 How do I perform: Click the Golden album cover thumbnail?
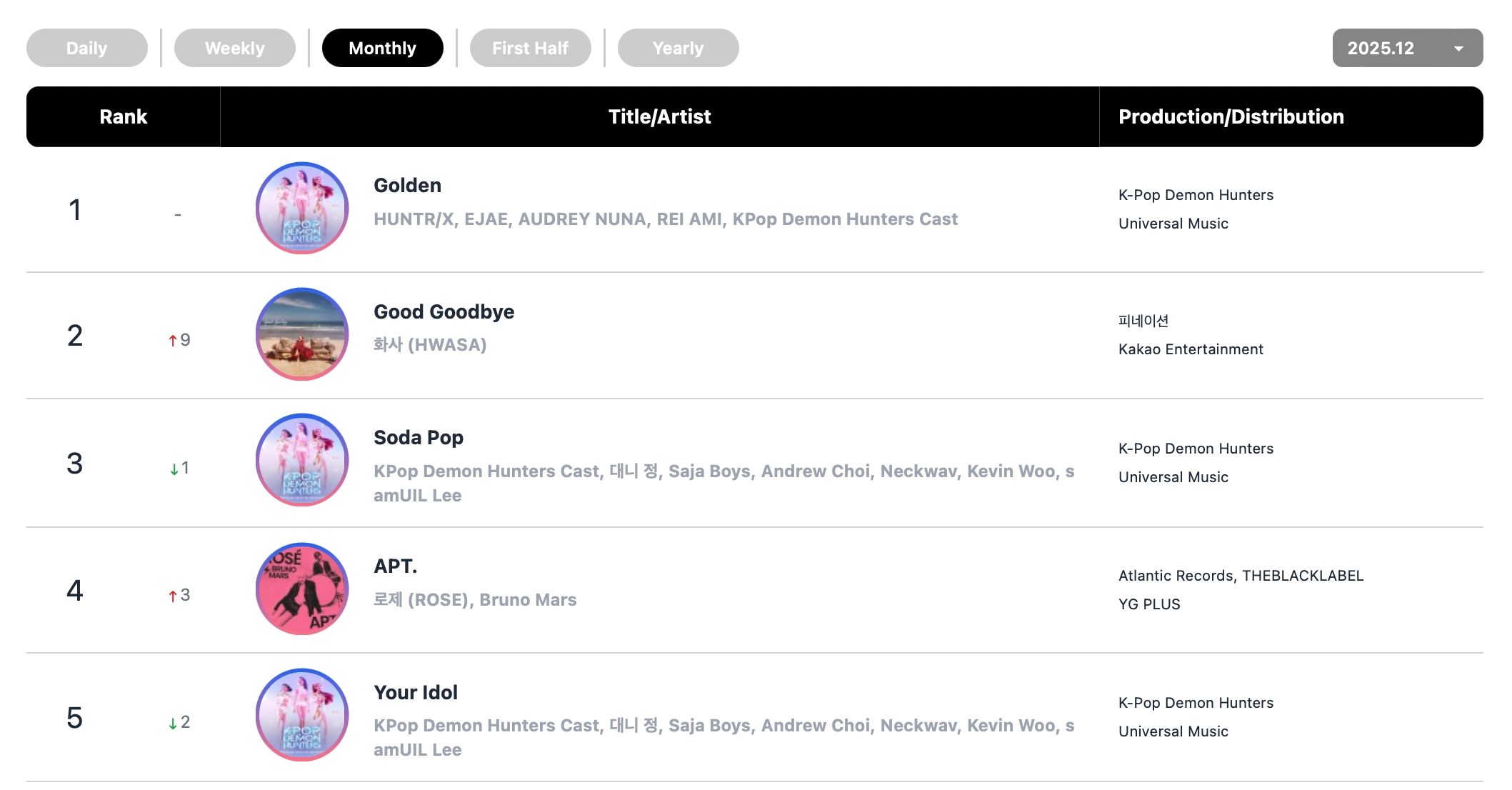(x=302, y=208)
